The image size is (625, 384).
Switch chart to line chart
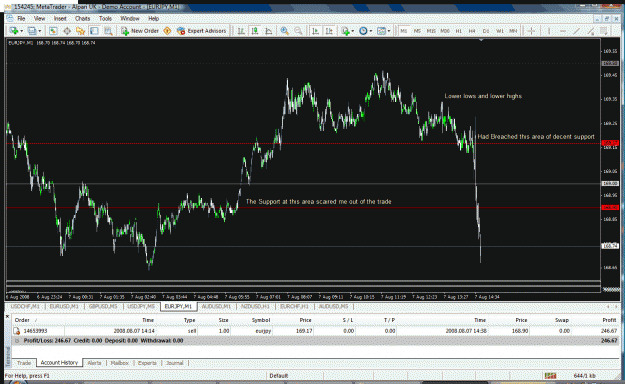point(269,31)
